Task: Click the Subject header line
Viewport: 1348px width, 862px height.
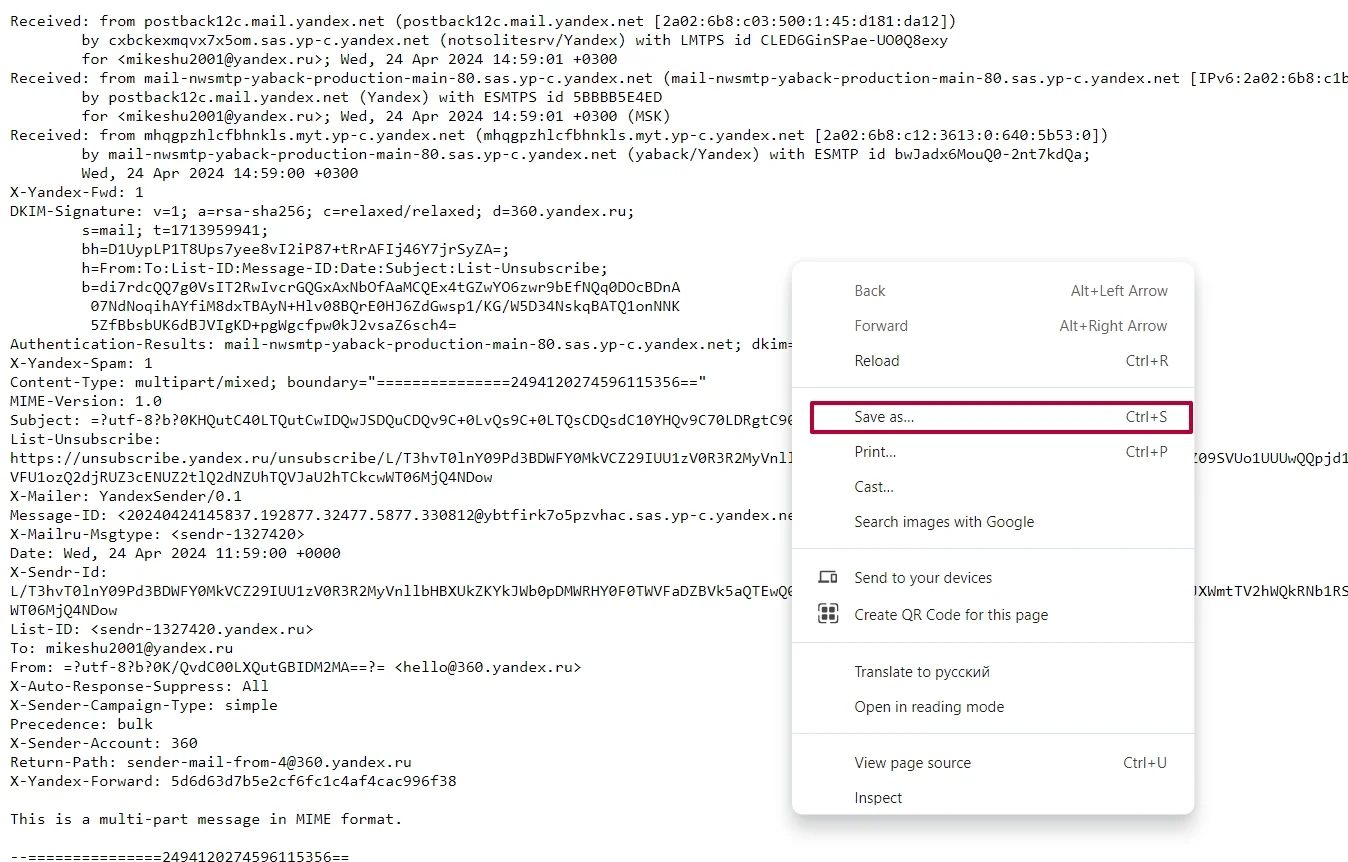Action: [x=401, y=420]
